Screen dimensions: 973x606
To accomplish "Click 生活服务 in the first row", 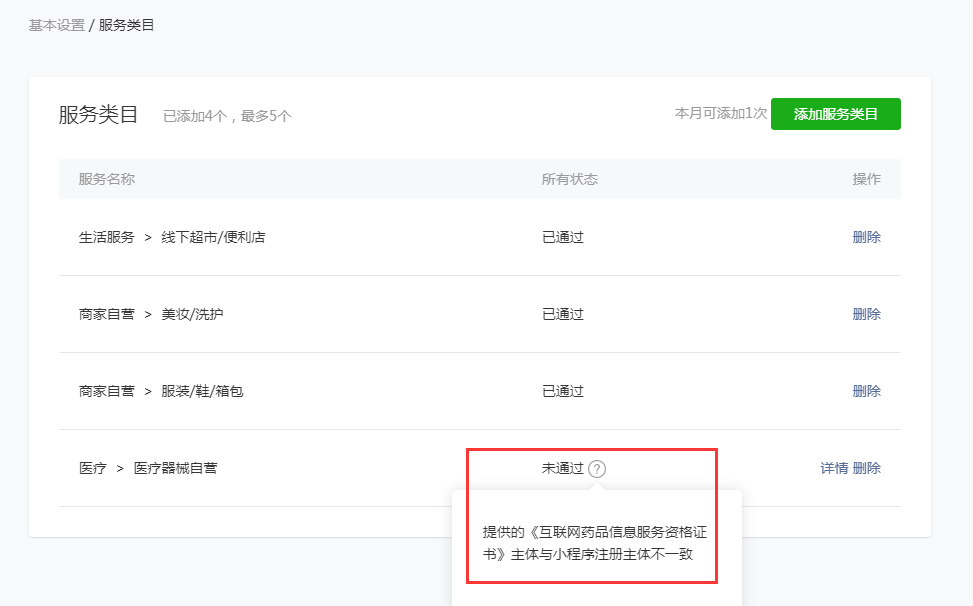I will click(x=107, y=237).
